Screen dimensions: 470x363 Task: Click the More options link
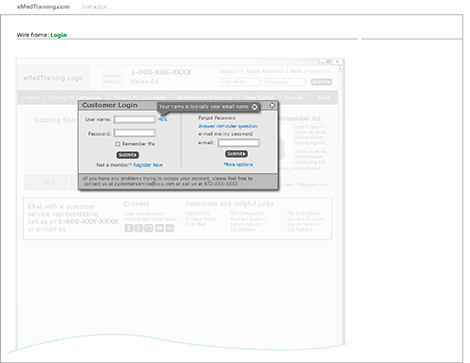tap(238, 164)
